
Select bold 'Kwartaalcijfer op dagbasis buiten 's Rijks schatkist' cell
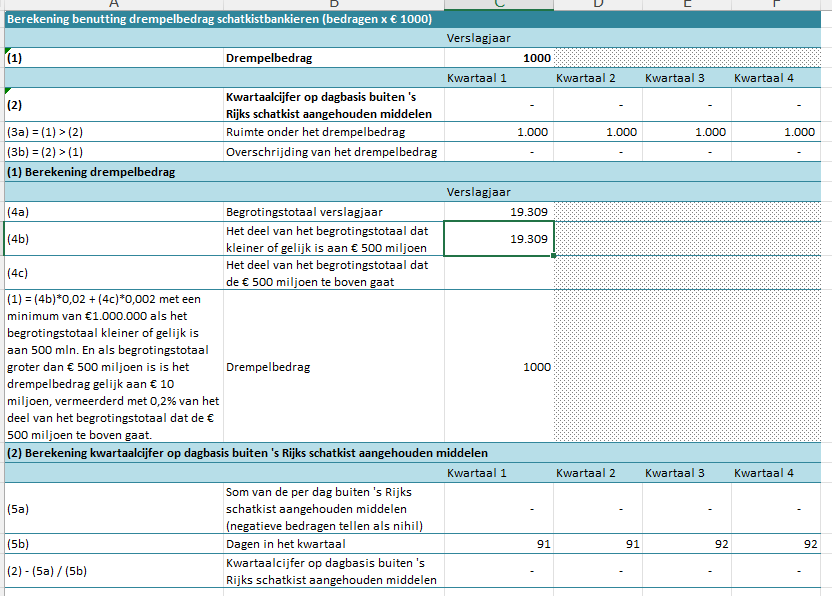coord(334,105)
